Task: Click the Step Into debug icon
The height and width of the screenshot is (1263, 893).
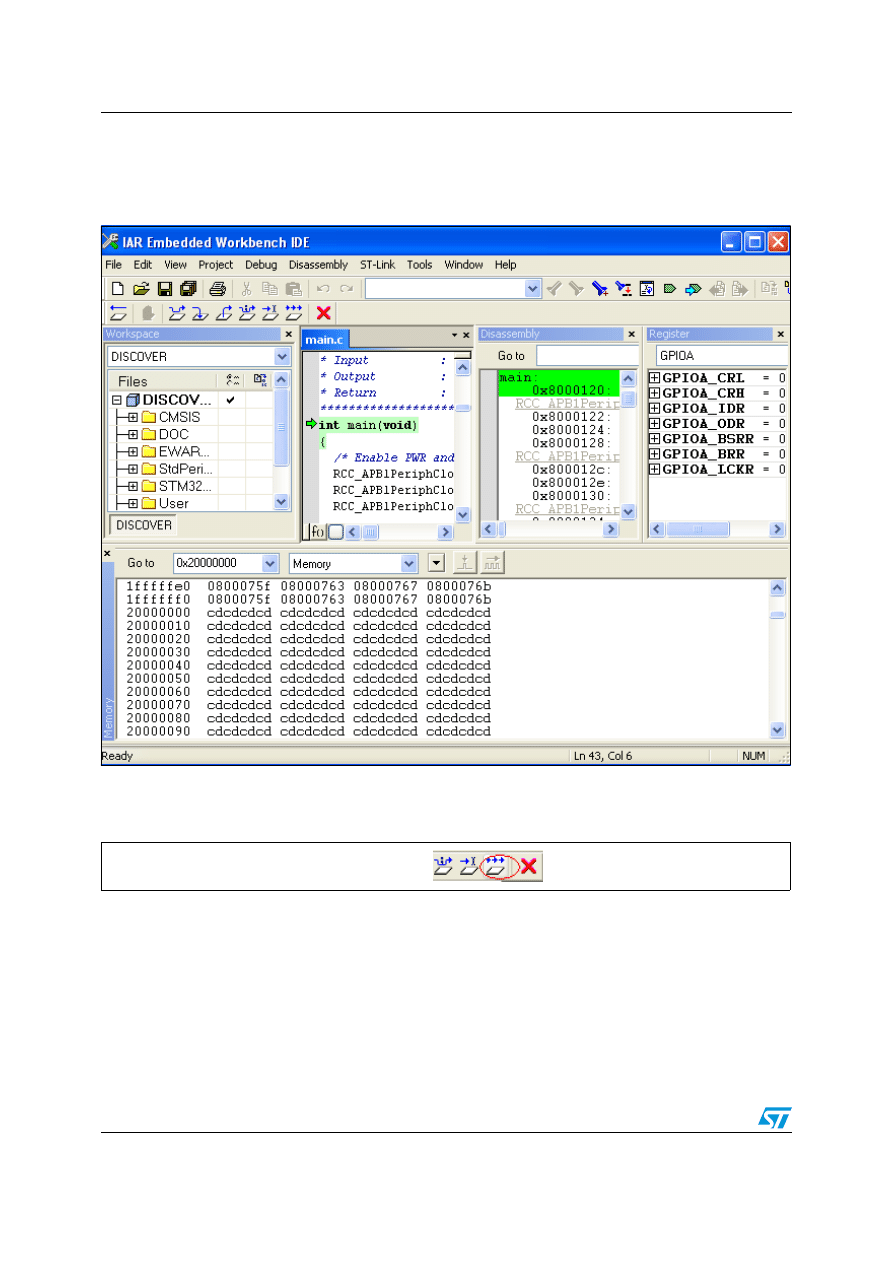Action: pyautogui.click(x=198, y=313)
